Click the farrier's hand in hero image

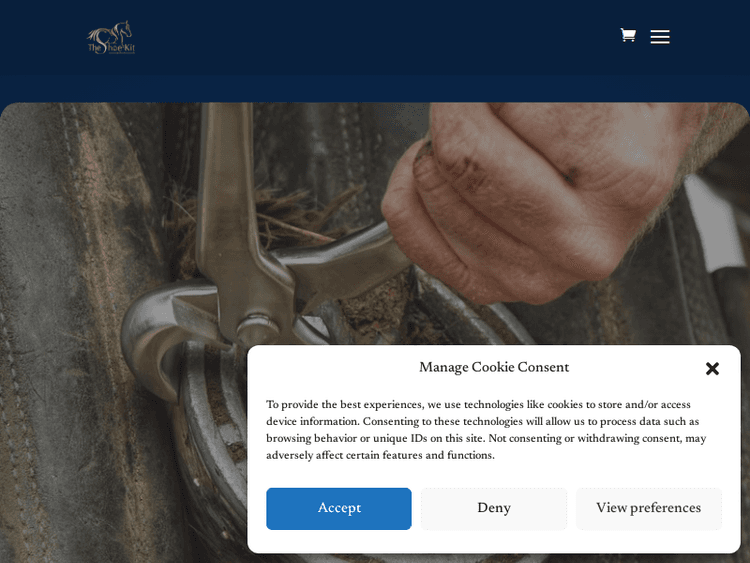(x=536, y=201)
